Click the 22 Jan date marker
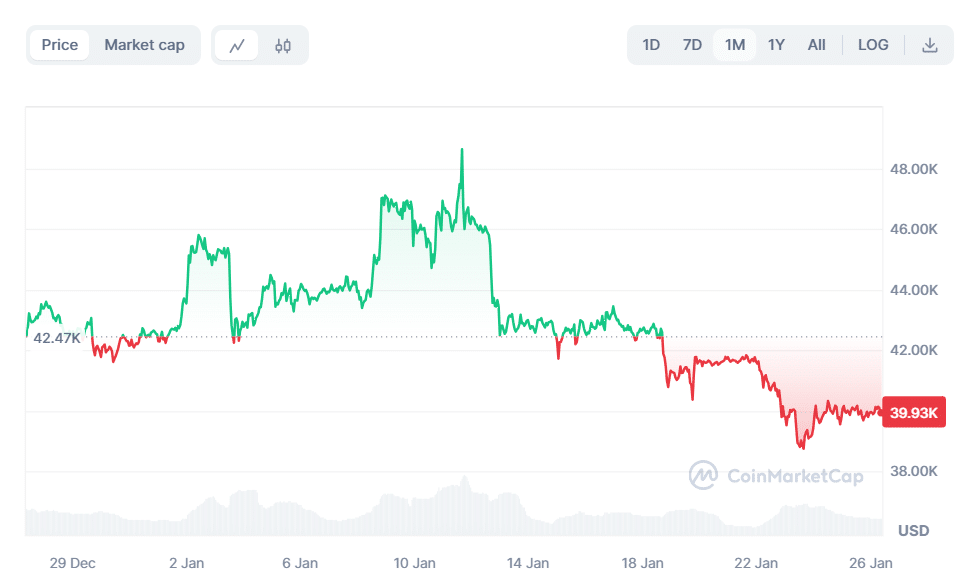The image size is (962, 583). tap(758, 563)
